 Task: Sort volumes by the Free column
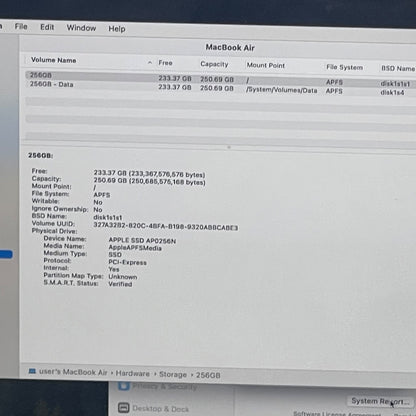point(165,63)
